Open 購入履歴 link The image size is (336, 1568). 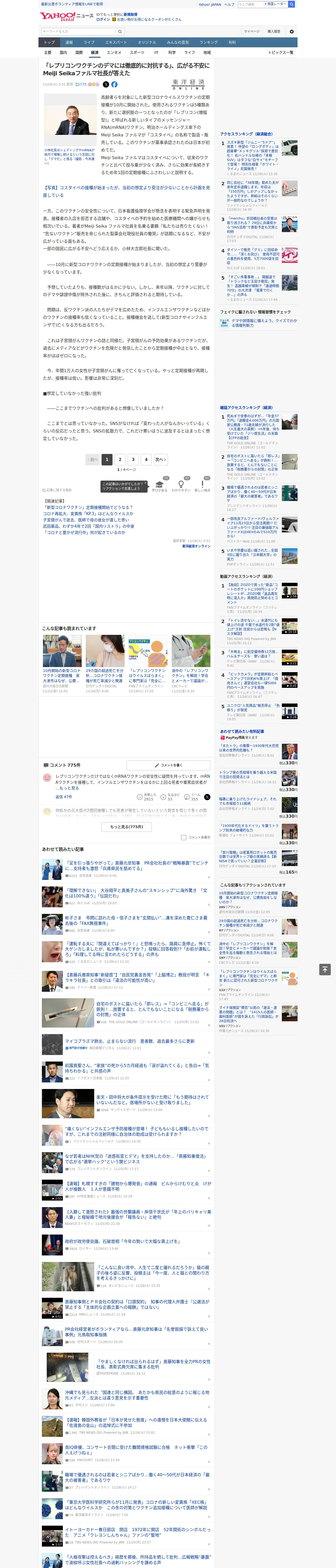point(274,32)
